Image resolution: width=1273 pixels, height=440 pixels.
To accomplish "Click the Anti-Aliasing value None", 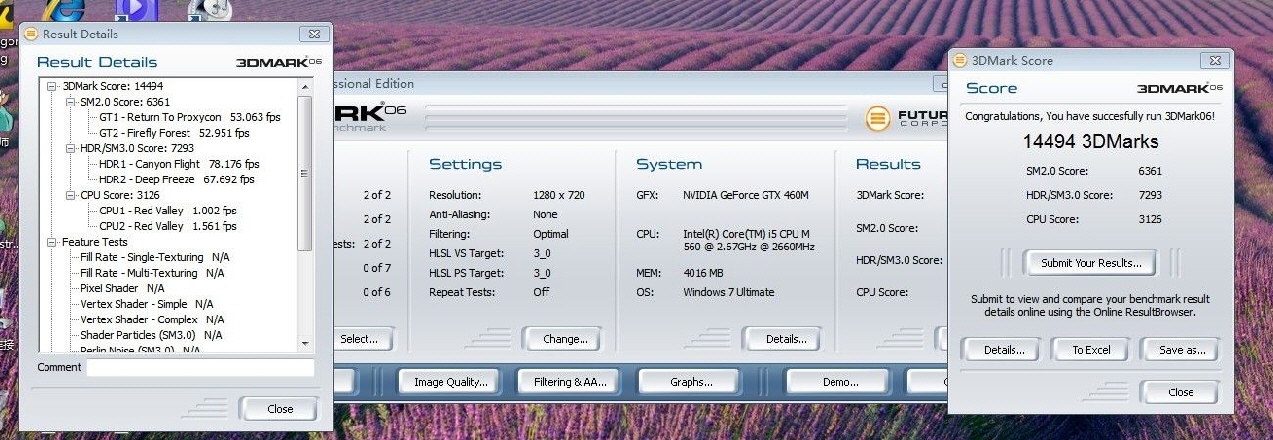I will click(545, 215).
